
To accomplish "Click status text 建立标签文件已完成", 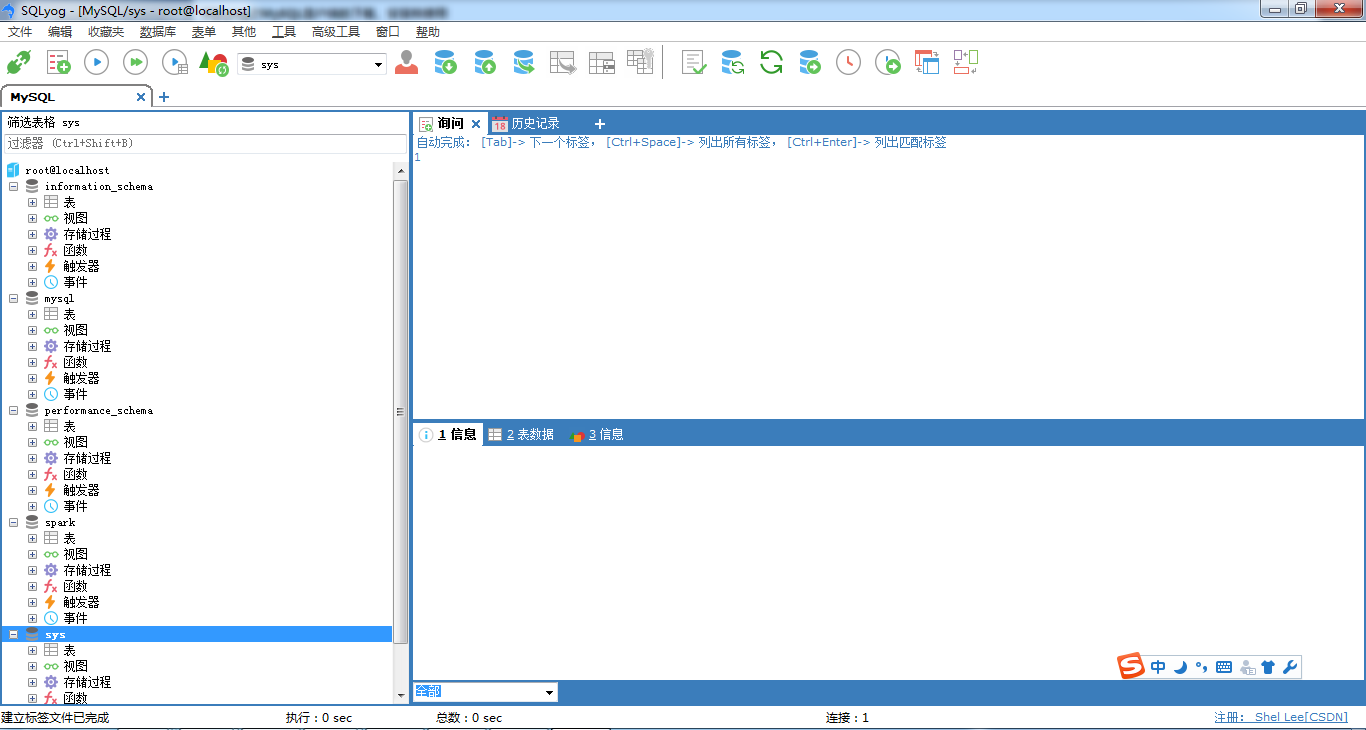I will point(56,717).
